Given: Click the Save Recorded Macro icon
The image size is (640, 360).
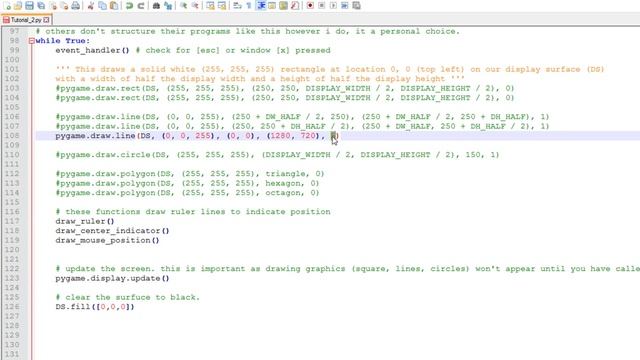Looking at the screenshot, I should click(356, 6).
